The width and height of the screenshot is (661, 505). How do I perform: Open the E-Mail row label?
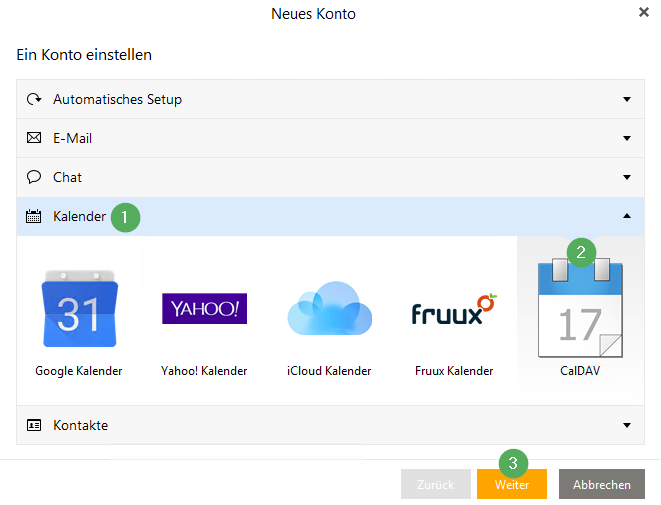(x=73, y=138)
